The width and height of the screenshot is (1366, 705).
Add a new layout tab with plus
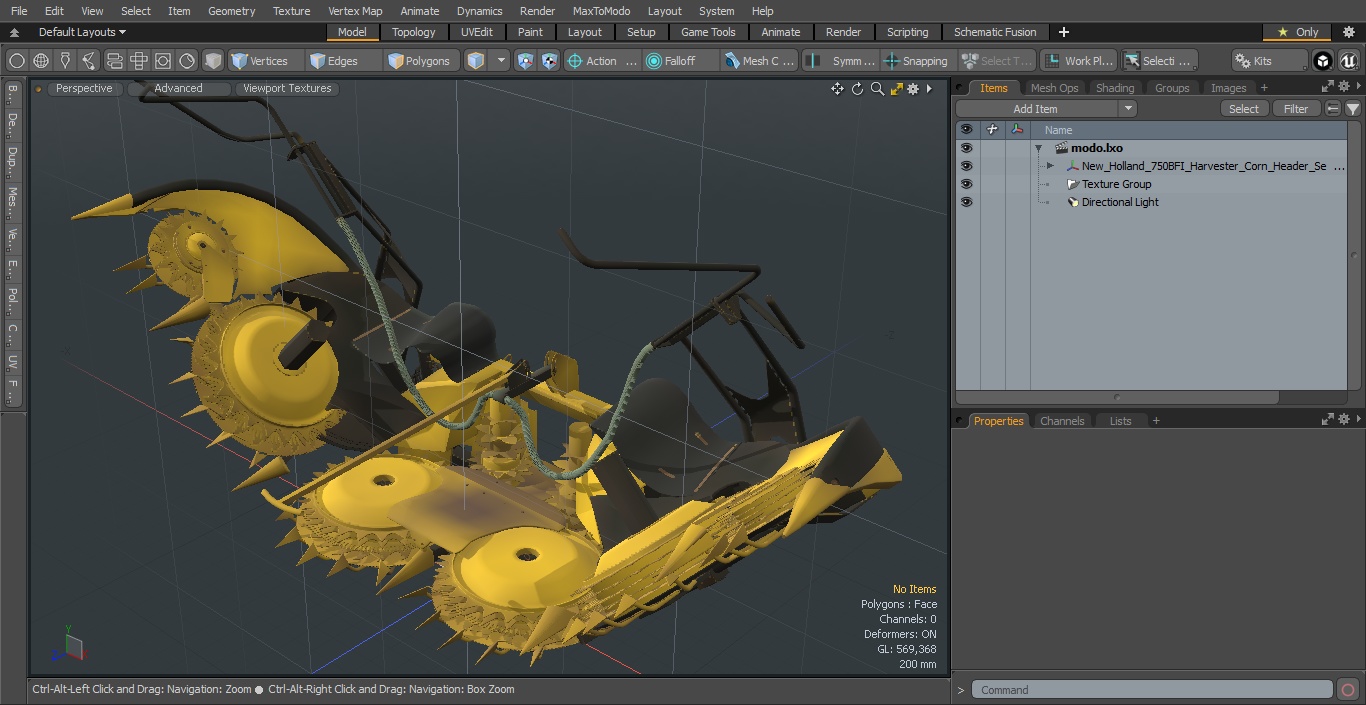pos(1063,32)
